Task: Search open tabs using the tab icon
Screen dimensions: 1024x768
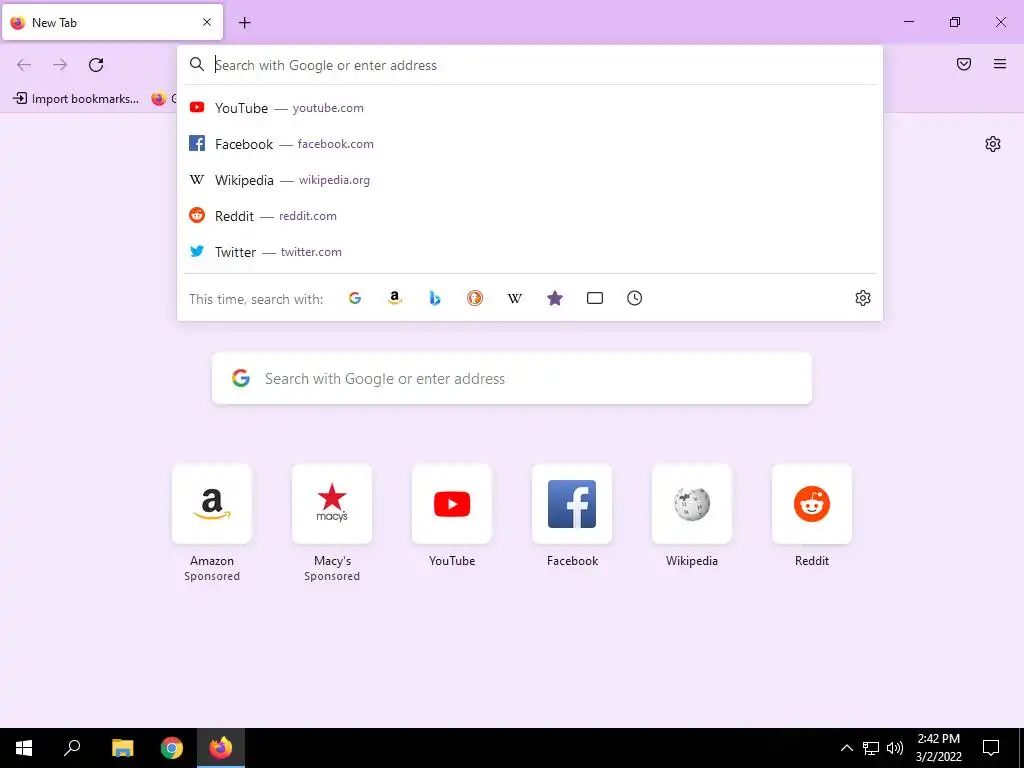Action: tap(594, 298)
